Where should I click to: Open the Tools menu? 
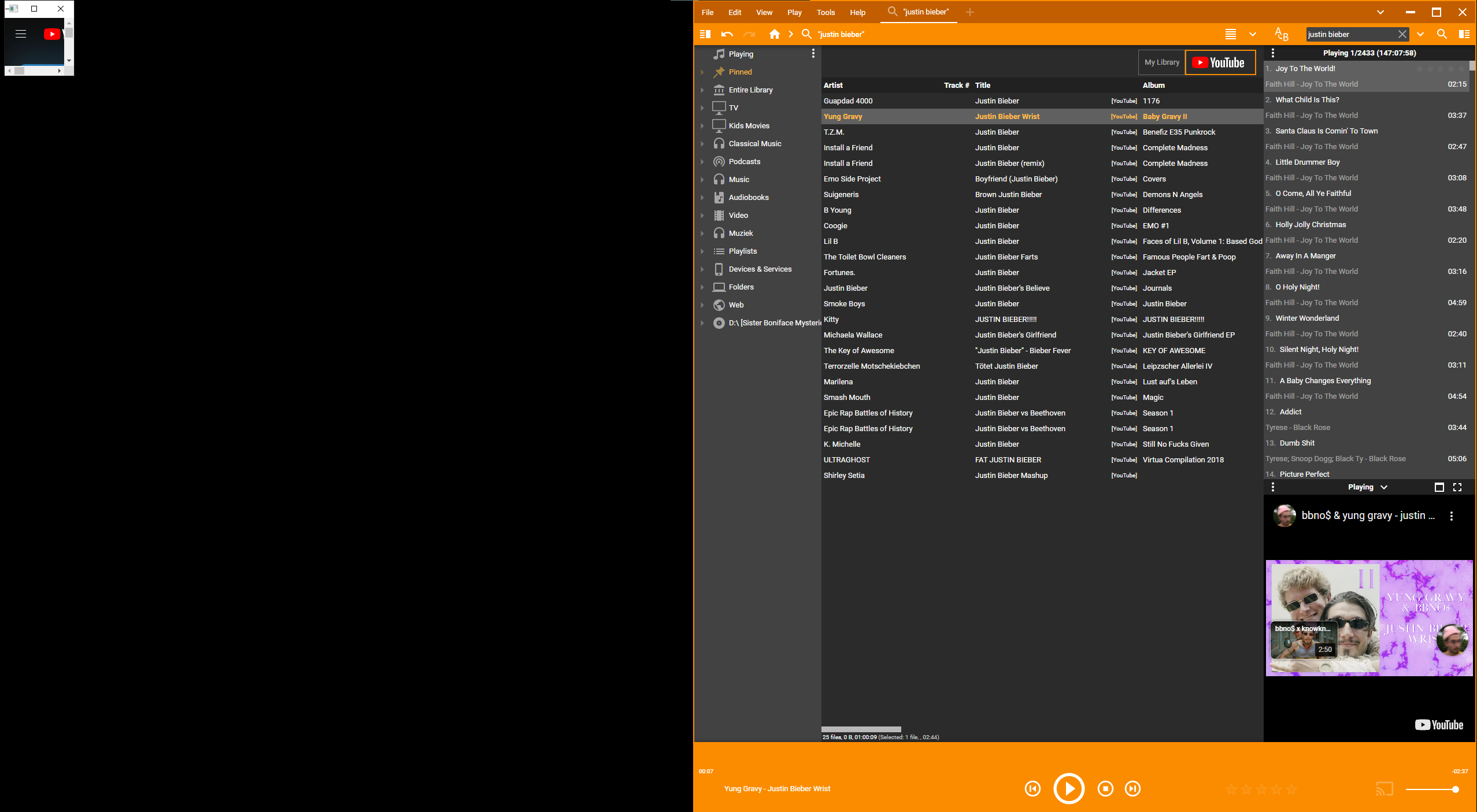(825, 12)
